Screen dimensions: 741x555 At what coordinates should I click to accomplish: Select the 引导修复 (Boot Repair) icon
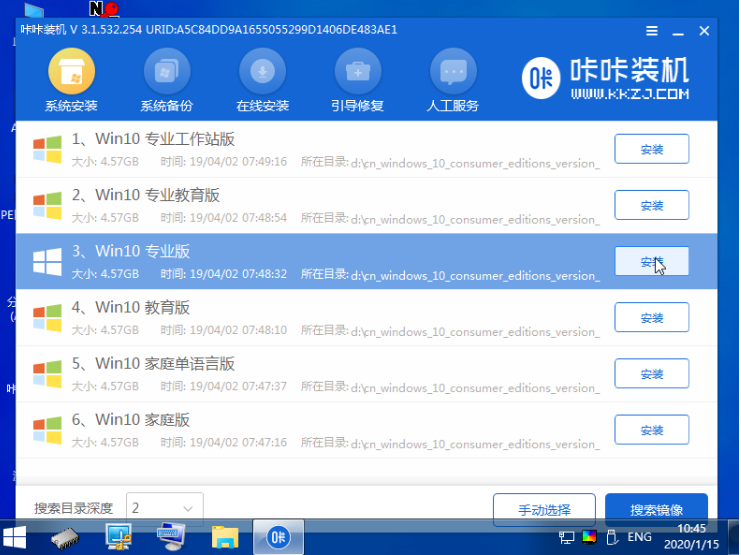357,72
